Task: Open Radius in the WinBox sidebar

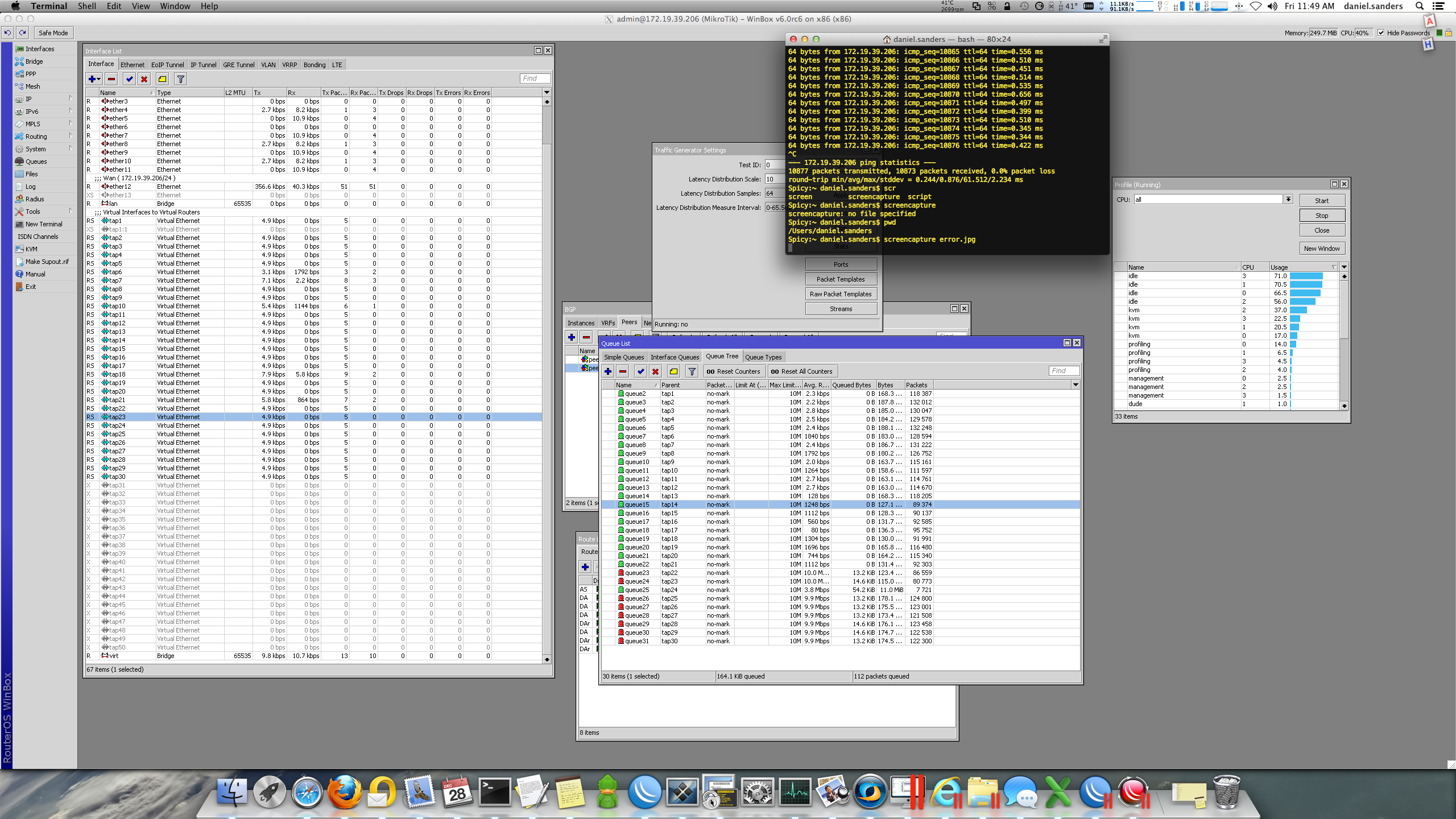Action: [x=35, y=199]
